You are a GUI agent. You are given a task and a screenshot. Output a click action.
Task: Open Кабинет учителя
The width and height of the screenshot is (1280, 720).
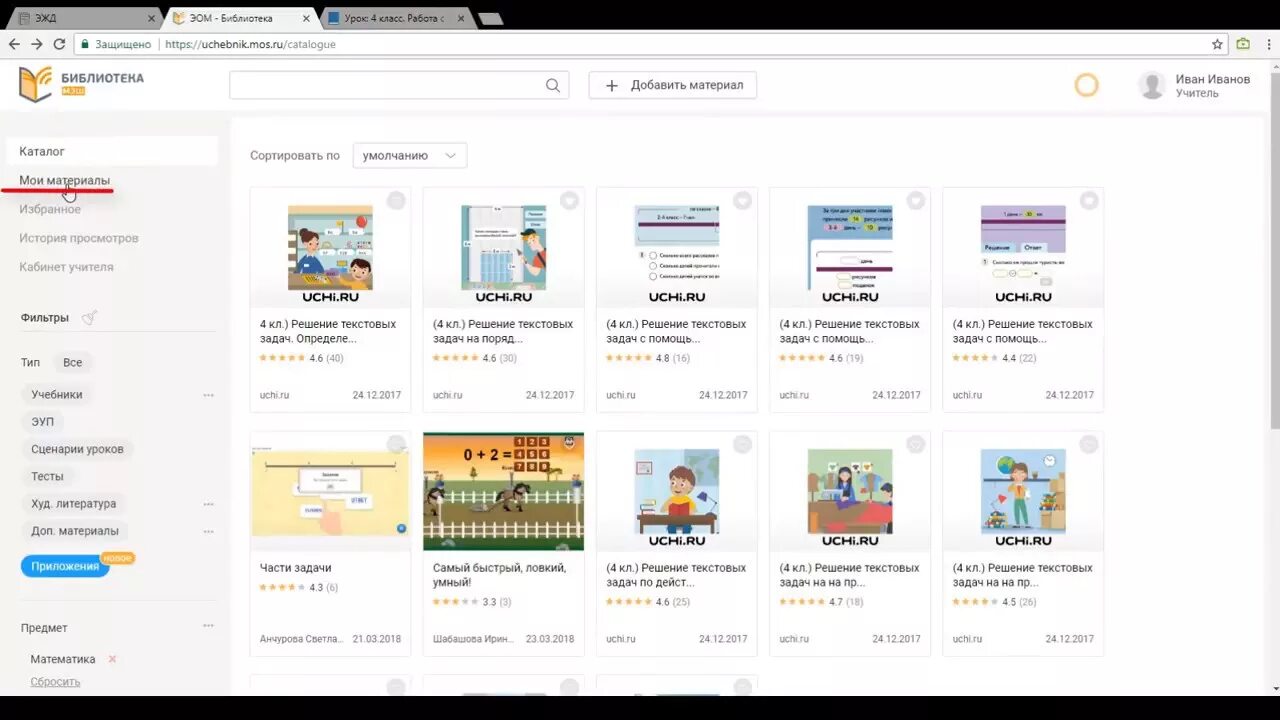[x=66, y=267]
